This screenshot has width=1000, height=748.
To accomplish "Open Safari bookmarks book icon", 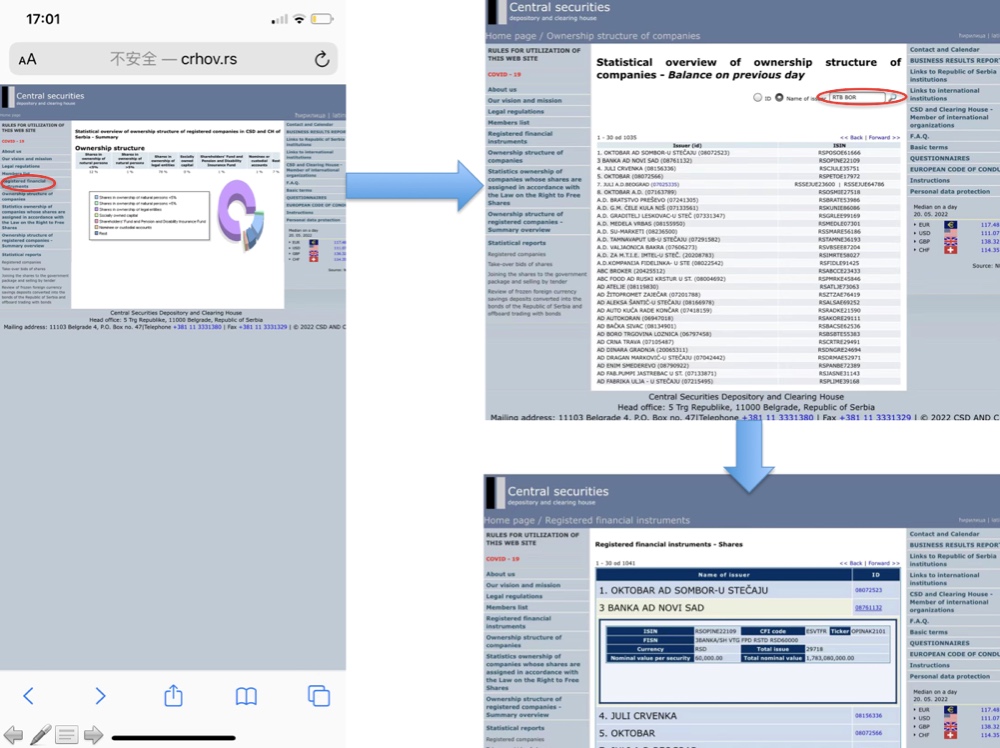I will 246,696.
